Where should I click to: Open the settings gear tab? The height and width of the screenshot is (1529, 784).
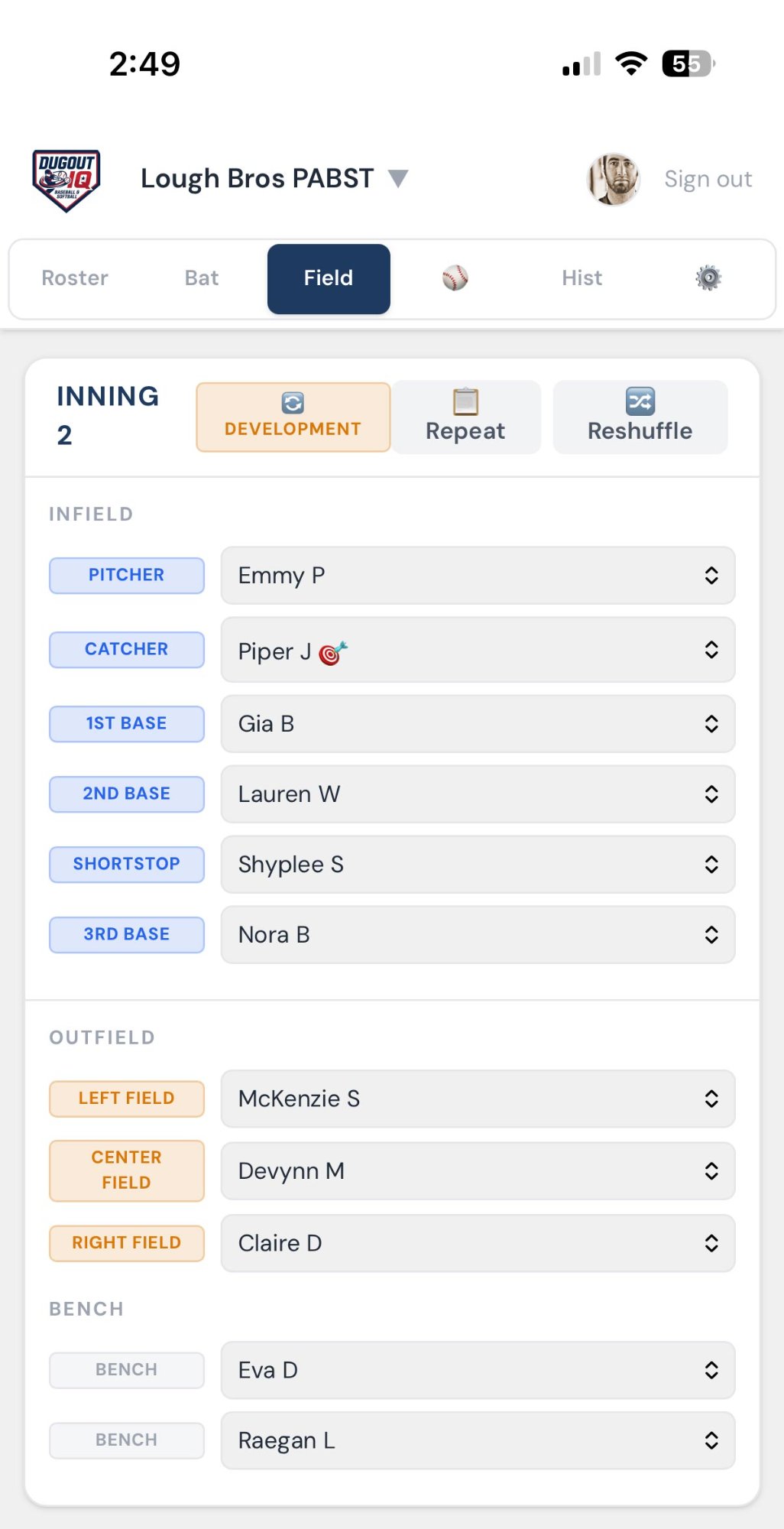point(708,278)
